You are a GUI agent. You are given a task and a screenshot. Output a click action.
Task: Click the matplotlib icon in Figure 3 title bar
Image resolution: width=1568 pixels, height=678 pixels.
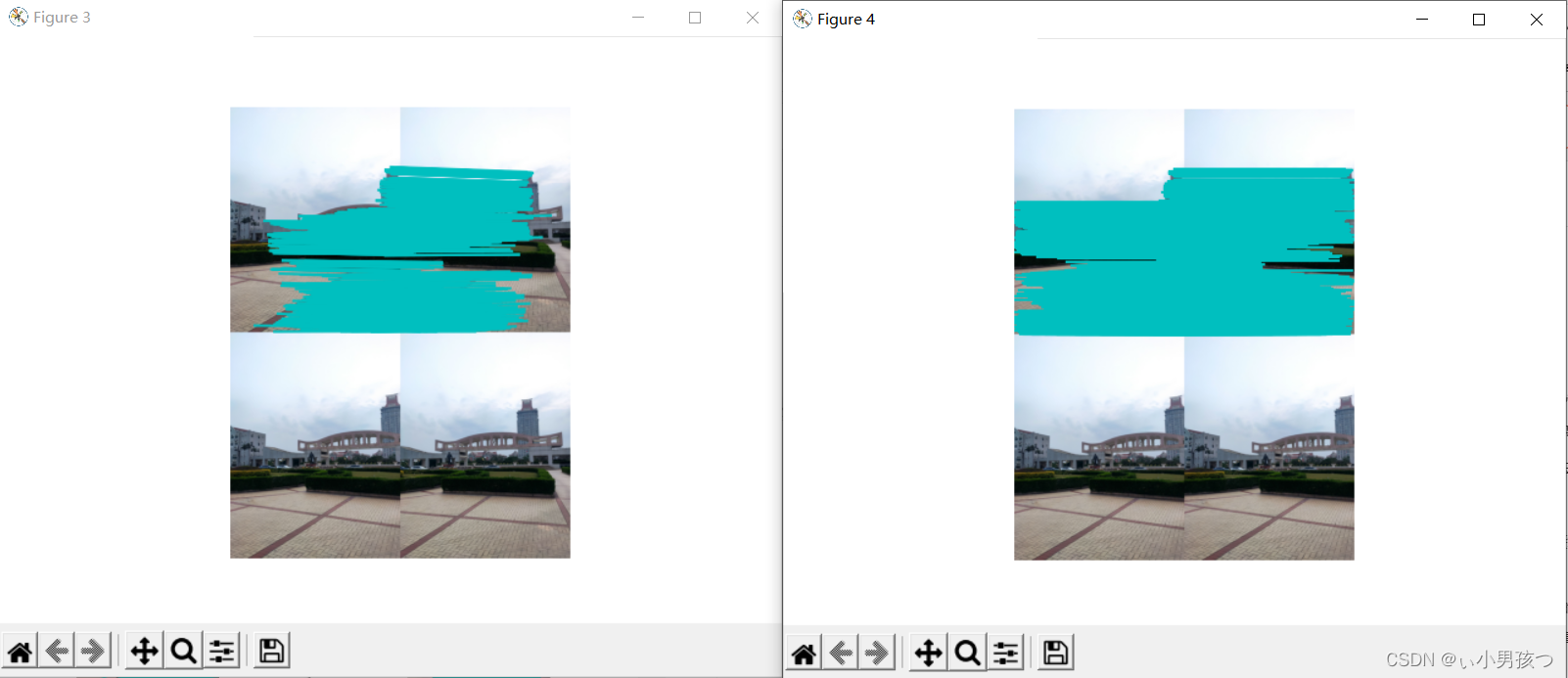[x=19, y=18]
